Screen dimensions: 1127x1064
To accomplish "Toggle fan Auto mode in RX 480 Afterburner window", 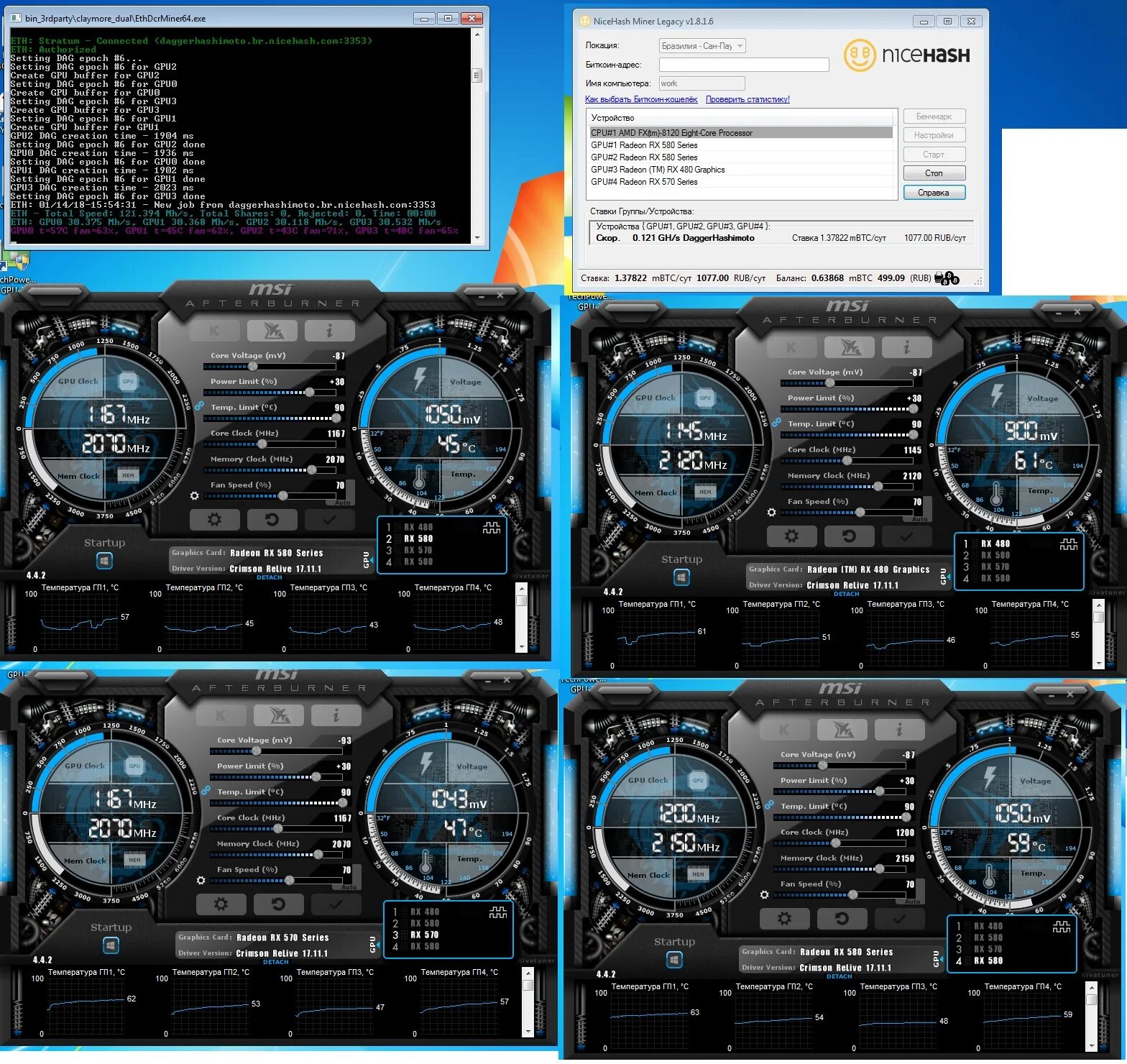I will pos(919,518).
